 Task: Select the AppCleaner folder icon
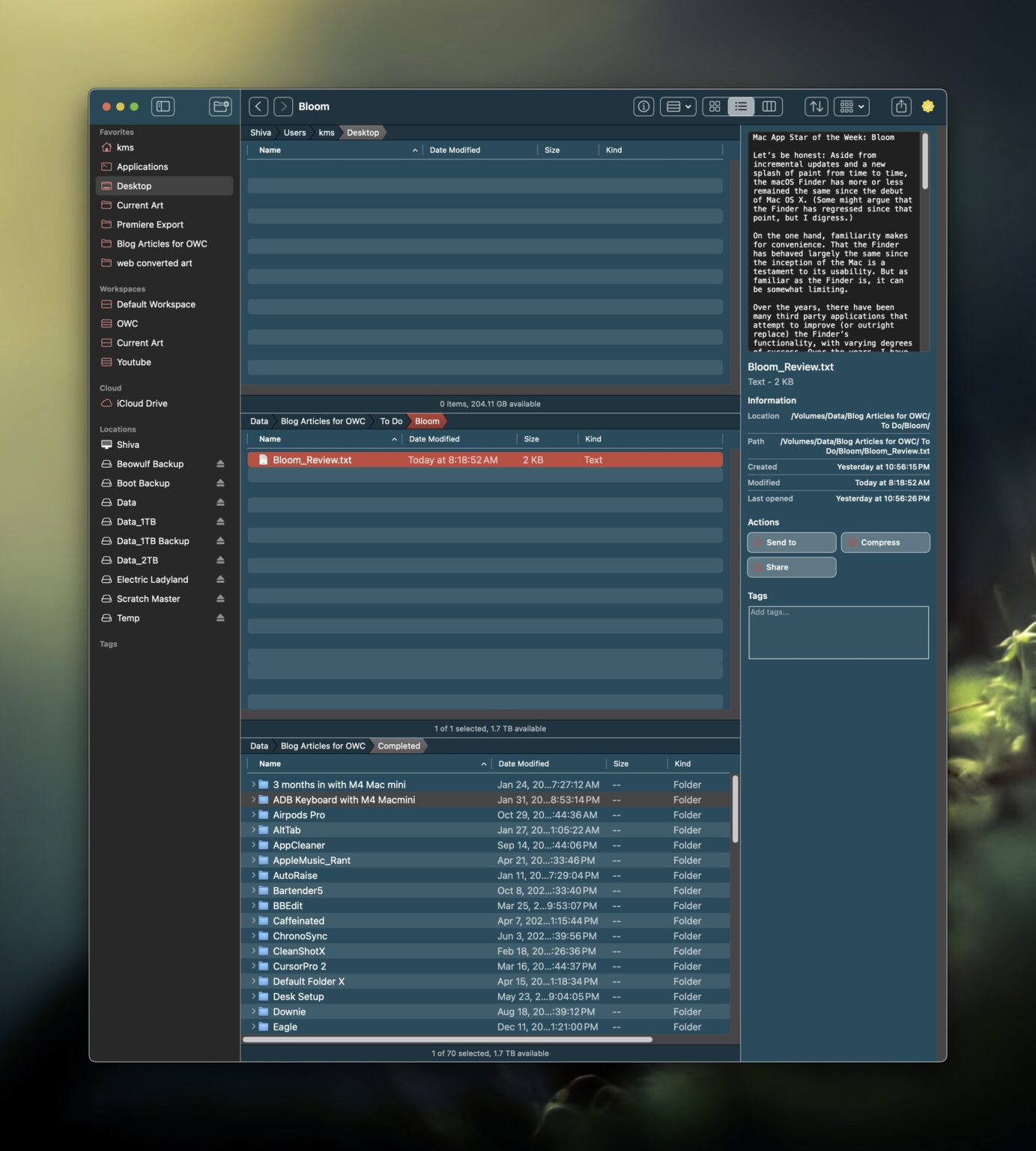[264, 845]
